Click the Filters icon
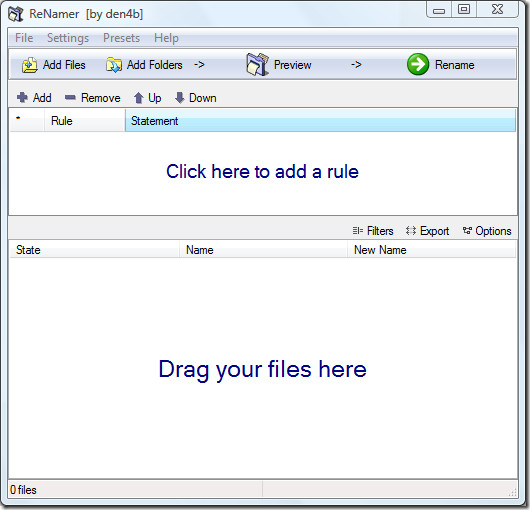 (x=358, y=231)
